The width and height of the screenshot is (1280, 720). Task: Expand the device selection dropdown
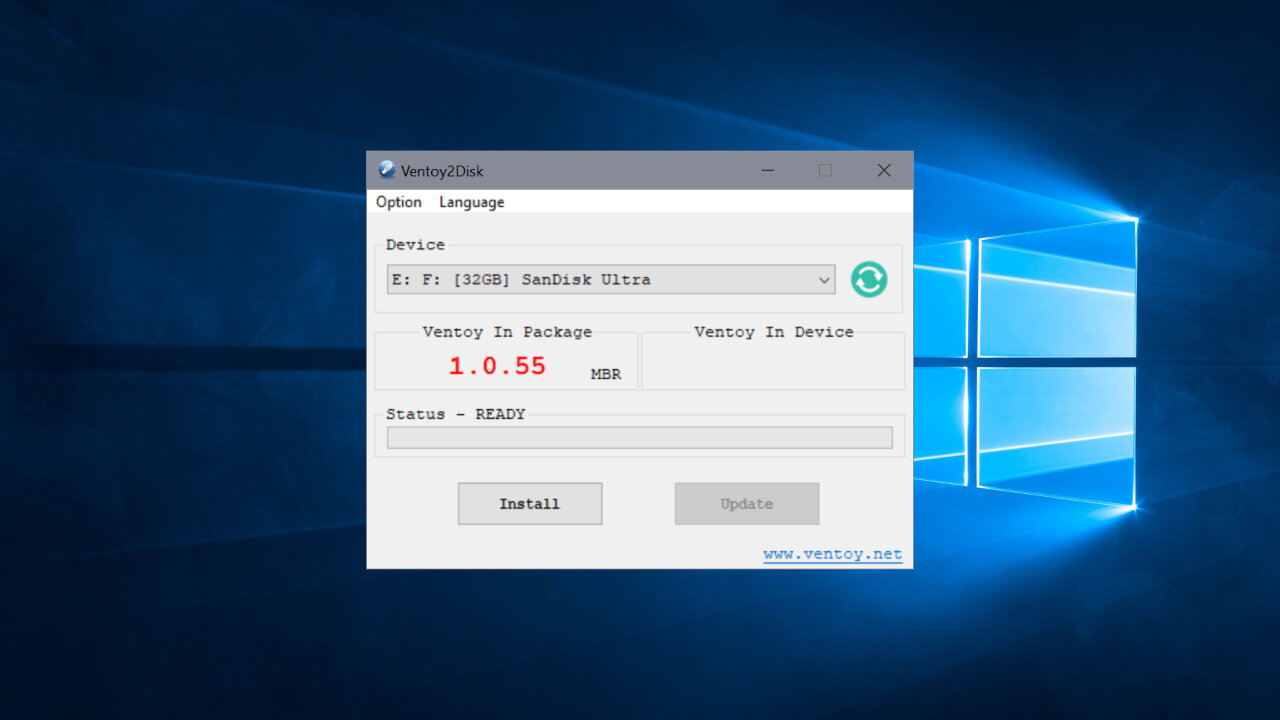(x=823, y=280)
